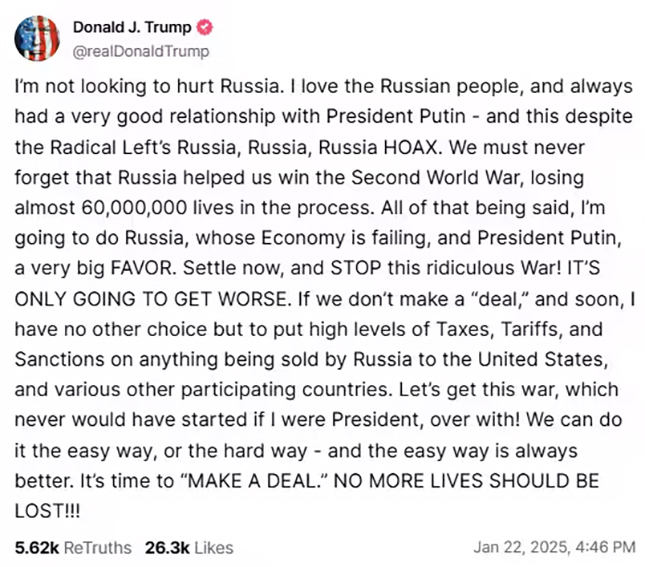645x567 pixels.
Task: View the 5.62k ReTruths list
Action: (x=73, y=548)
